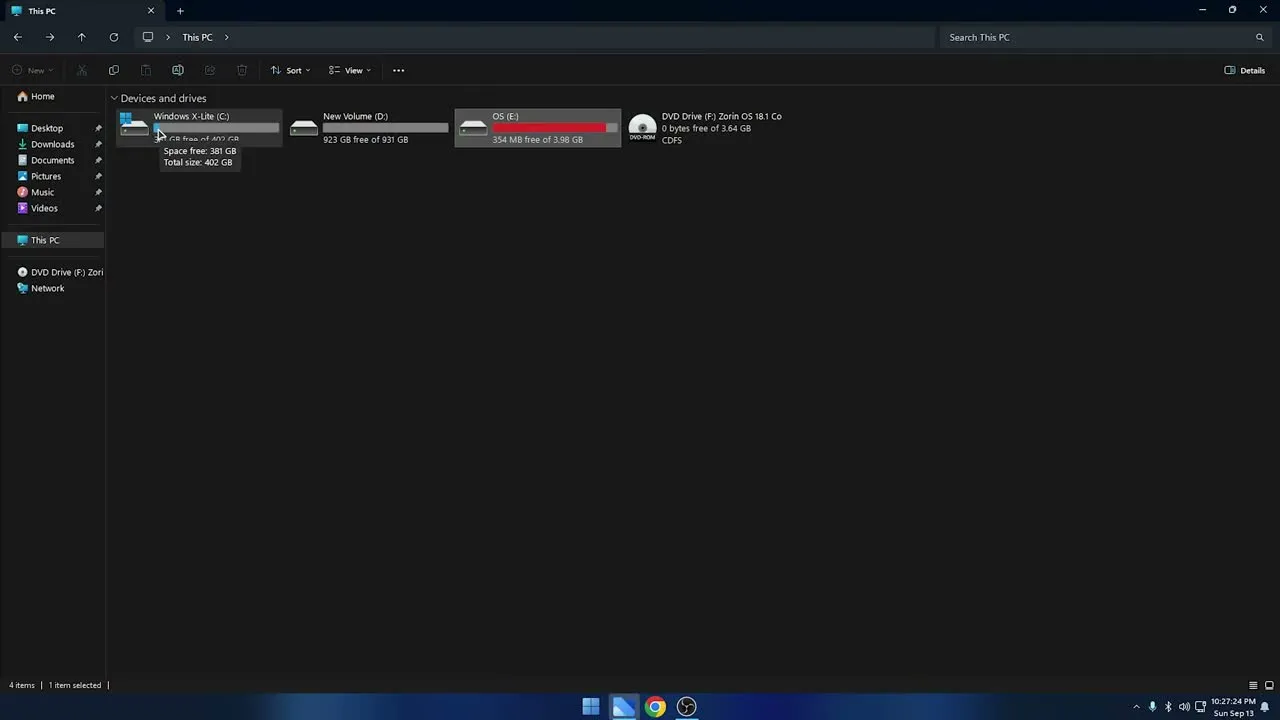Open Videos in the sidebar
The width and height of the screenshot is (1280, 720).
(x=44, y=208)
